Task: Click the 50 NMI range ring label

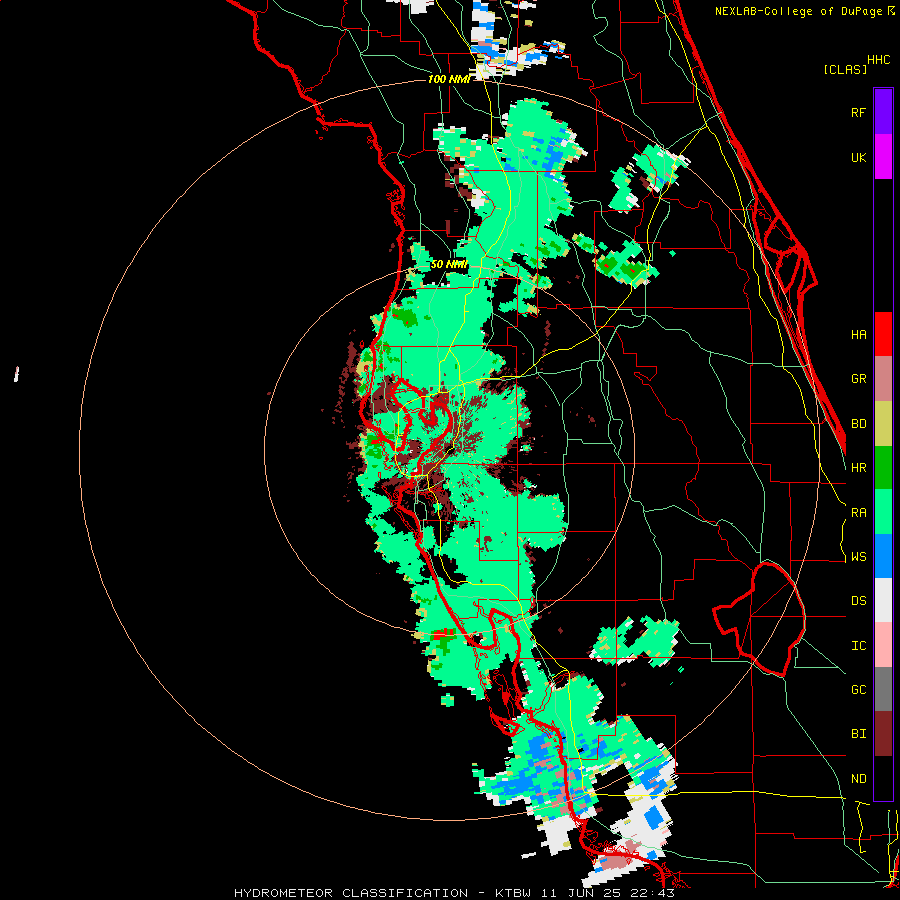Action: pos(449,265)
